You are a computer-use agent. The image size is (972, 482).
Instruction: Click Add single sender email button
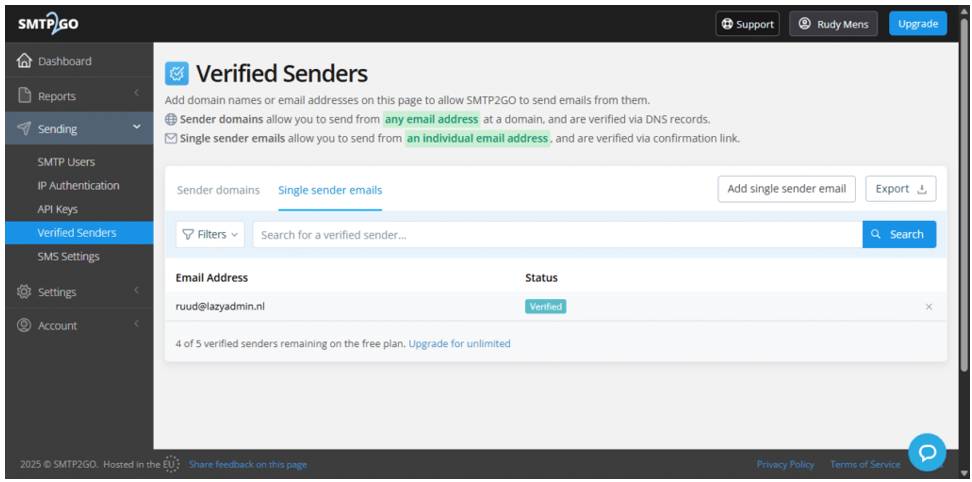point(787,189)
